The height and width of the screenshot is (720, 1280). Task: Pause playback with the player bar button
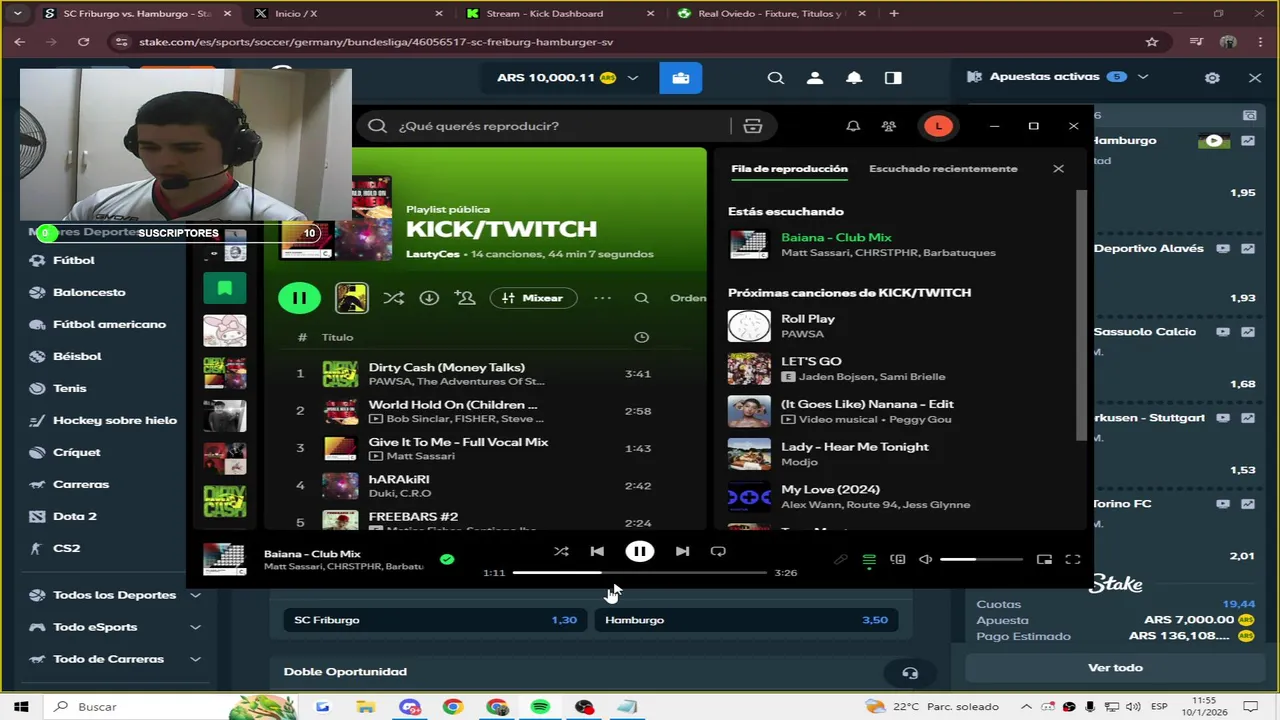point(639,551)
